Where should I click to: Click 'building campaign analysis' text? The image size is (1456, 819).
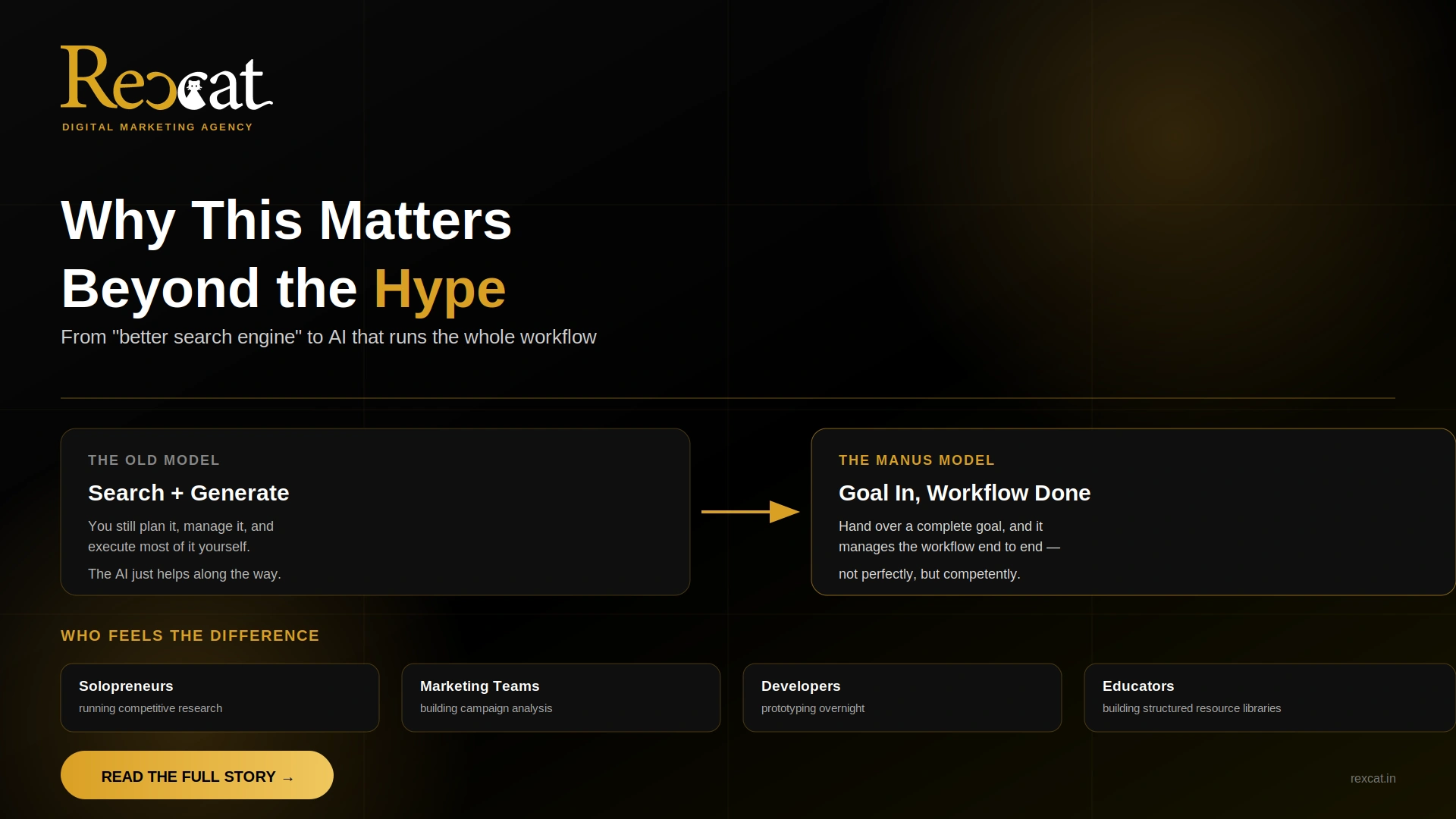[486, 708]
